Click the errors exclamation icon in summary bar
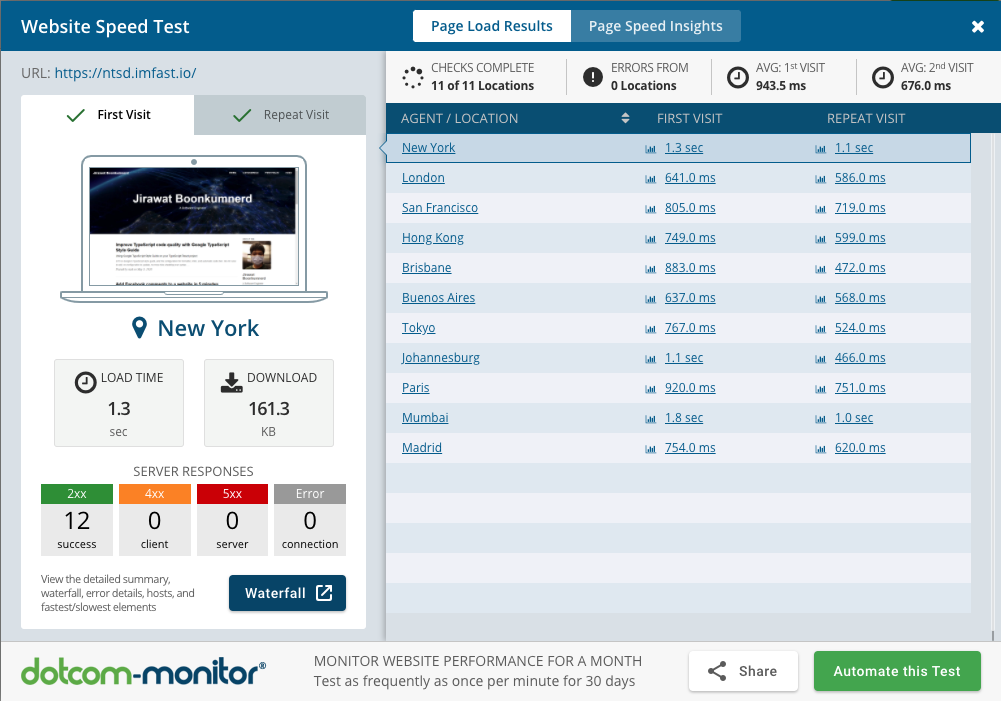Screen dimensions: 1001x701 point(593,77)
